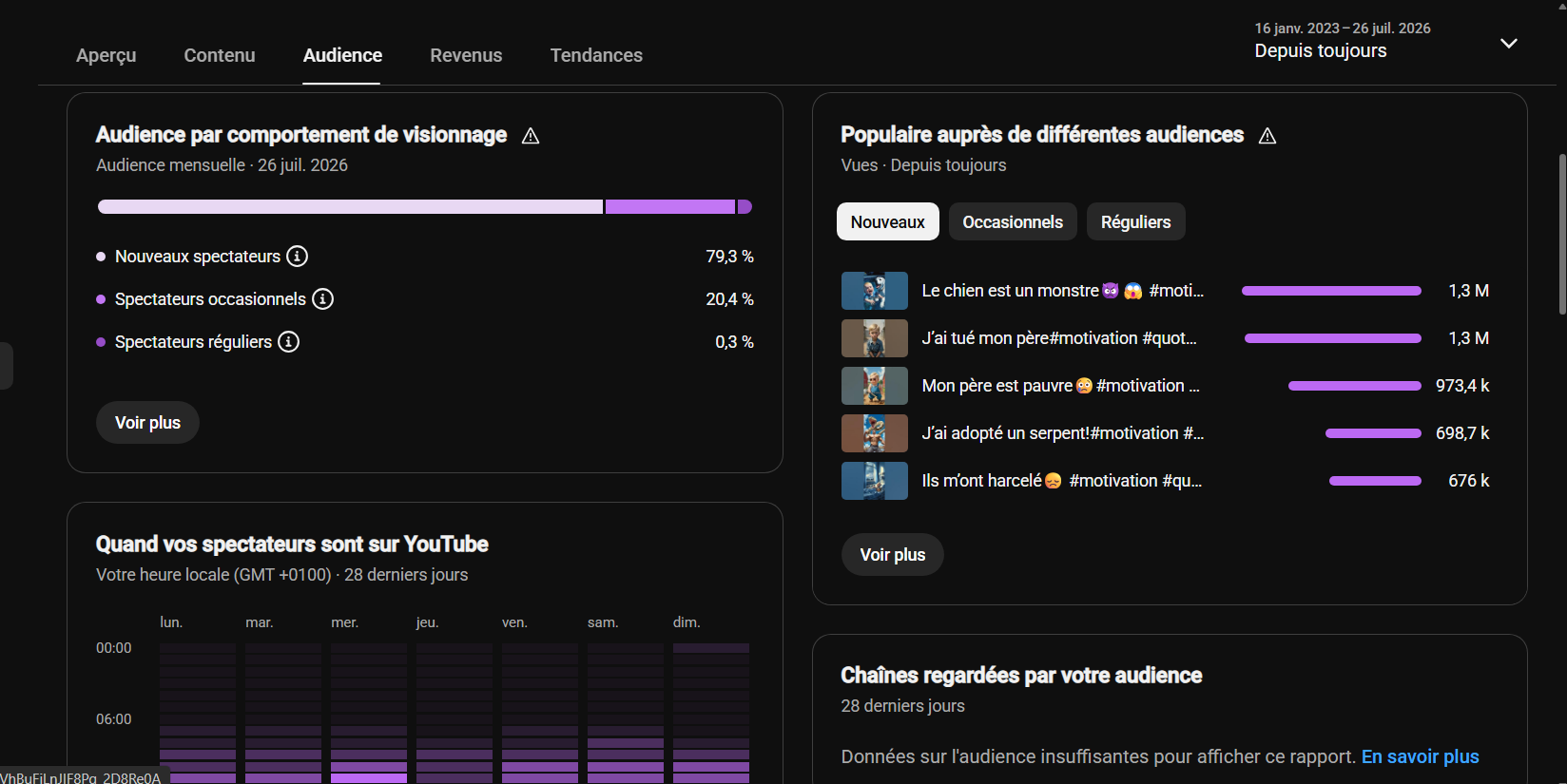Screen dimensions: 1567x784
Task: Click the 698,7 k view count
Action: tap(1462, 433)
